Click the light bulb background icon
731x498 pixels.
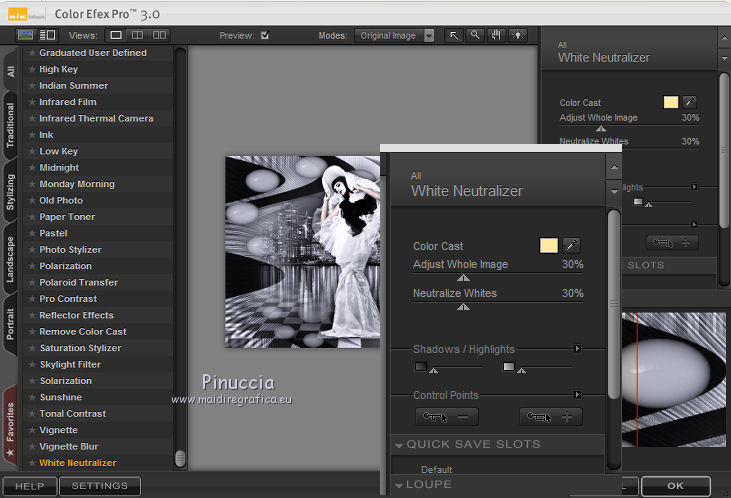click(518, 35)
